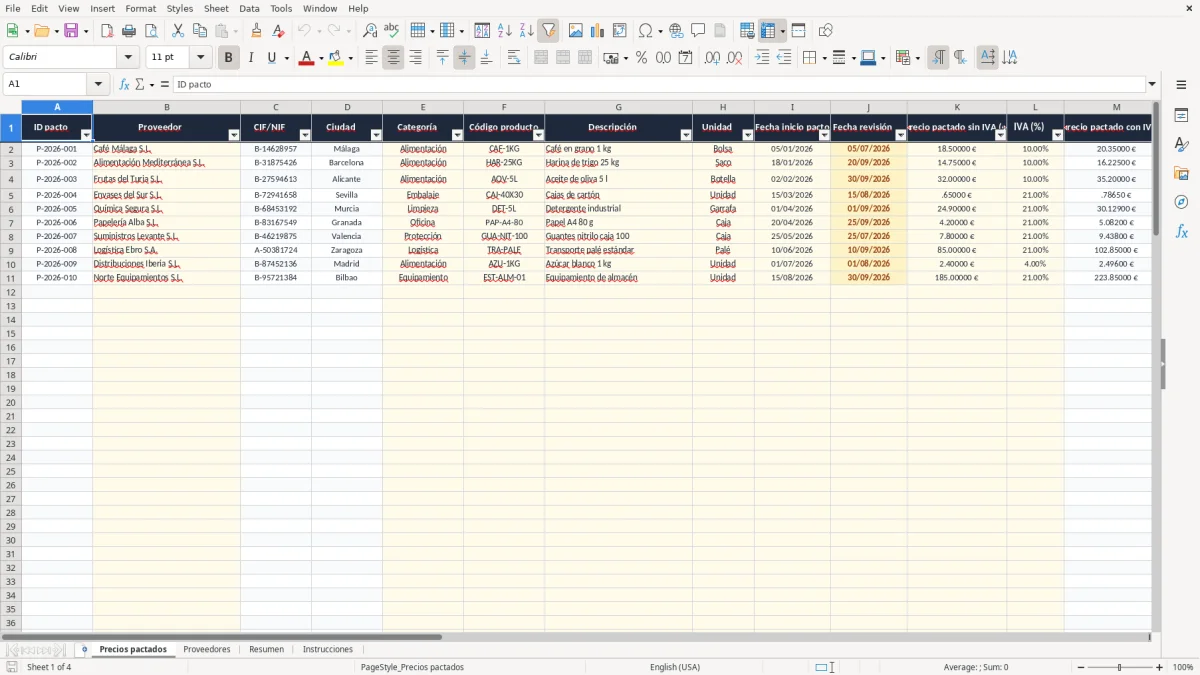Toggle Italic formatting
The width and height of the screenshot is (1200, 675).
[x=250, y=58]
